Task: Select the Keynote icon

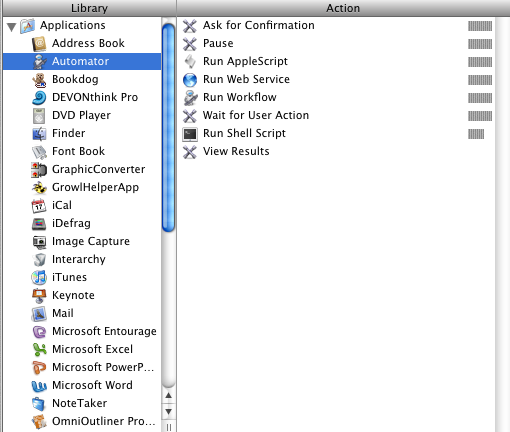Action: coord(39,296)
